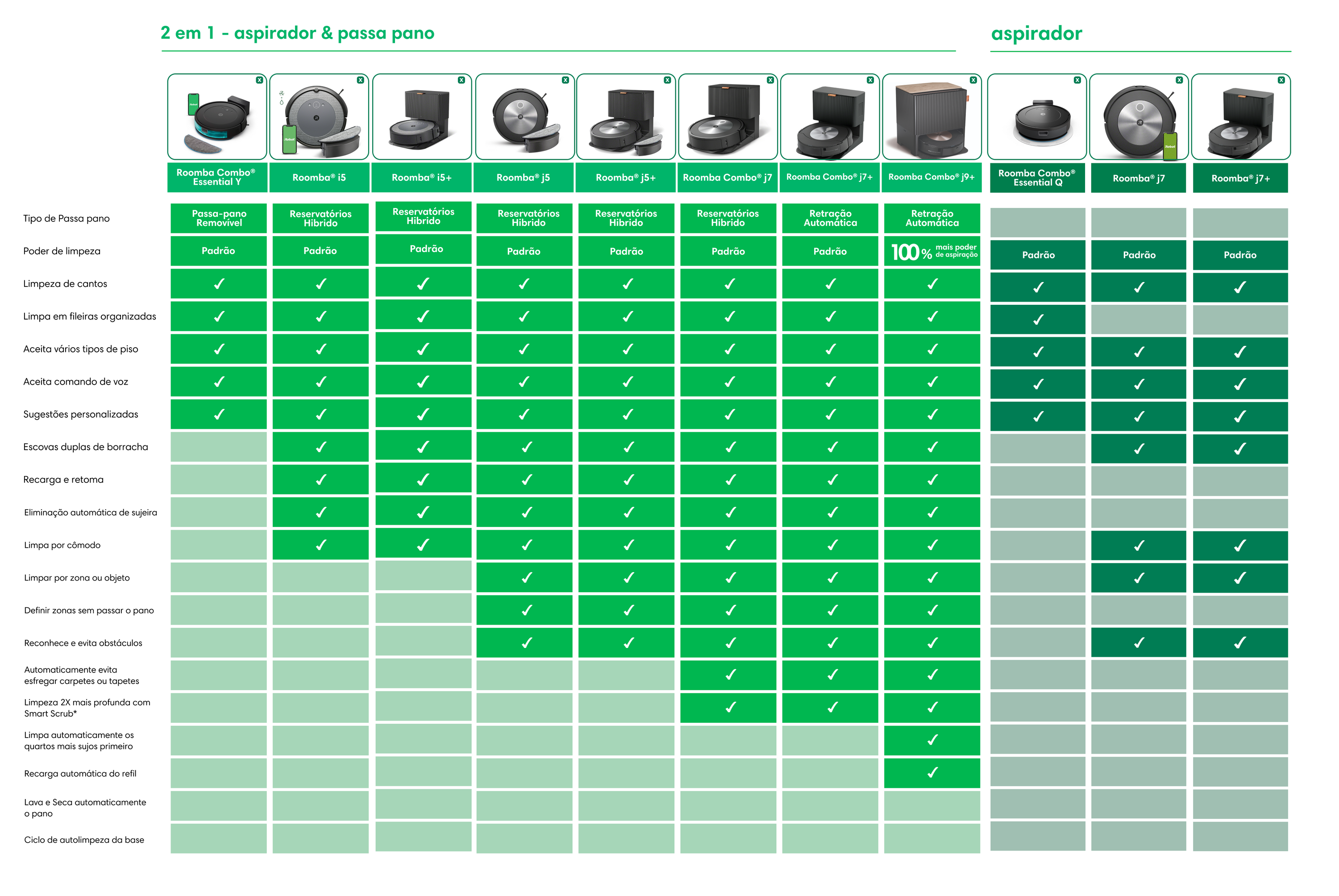Viewport: 1339px width, 896px height.
Task: Close the Roomba j7+ vacuum card
Action: tap(1281, 80)
